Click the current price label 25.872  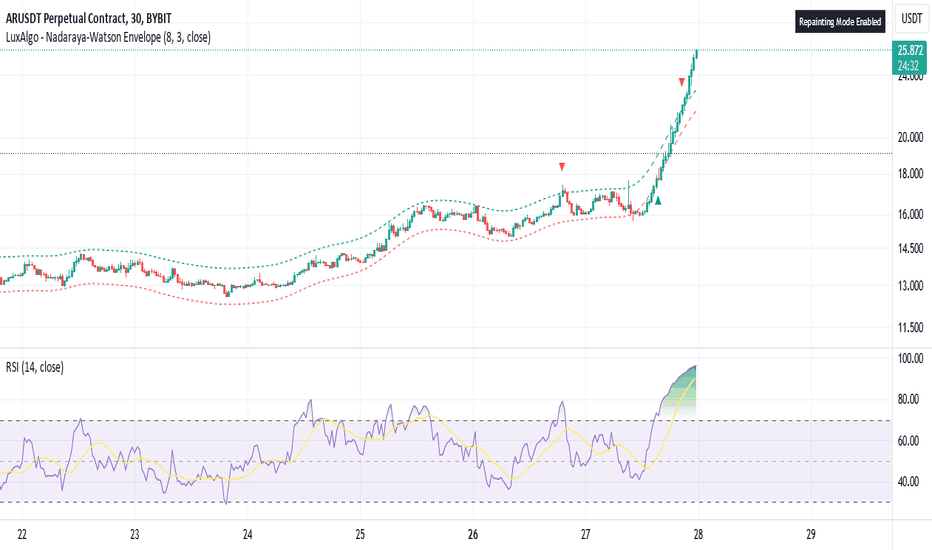pyautogui.click(x=910, y=51)
